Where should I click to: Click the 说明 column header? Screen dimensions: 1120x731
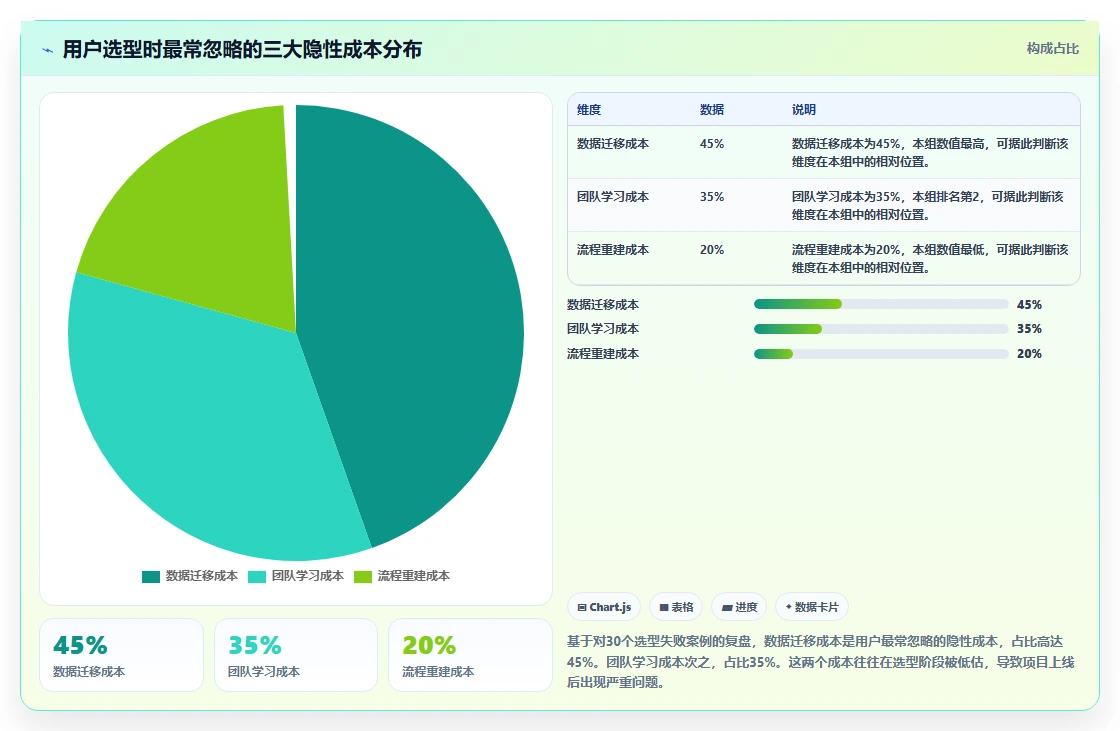coord(804,110)
